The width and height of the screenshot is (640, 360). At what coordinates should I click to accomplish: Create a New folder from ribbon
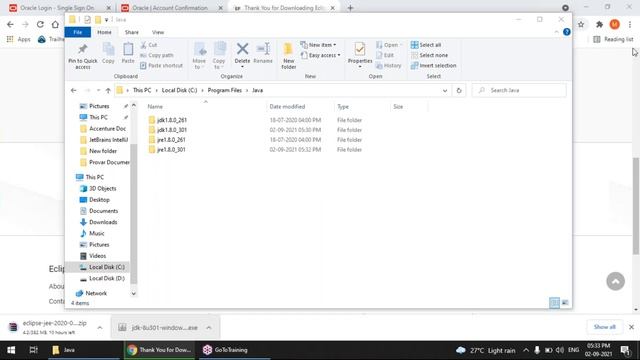coord(289,56)
